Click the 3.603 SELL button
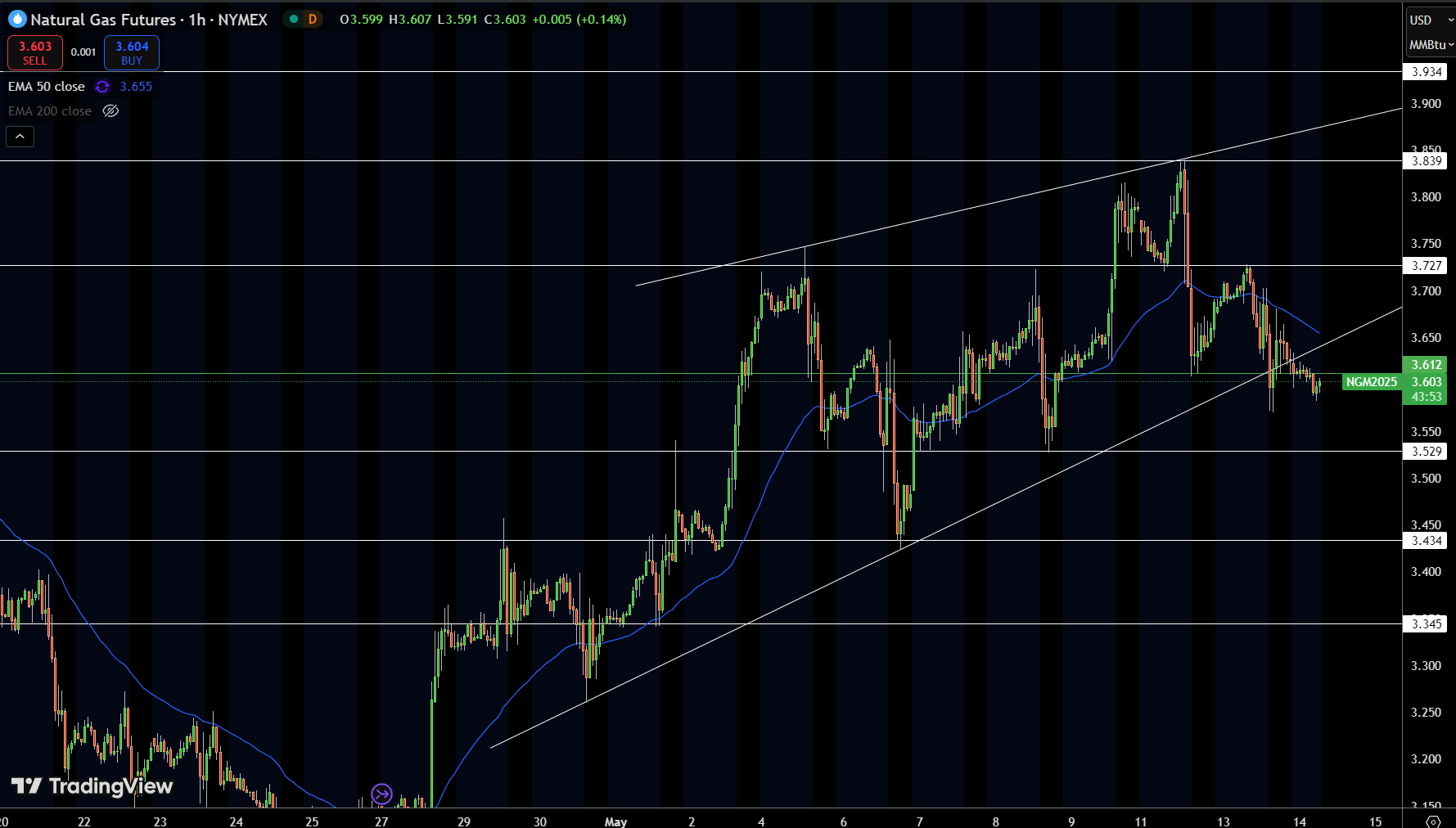Viewport: 1456px width, 828px height. point(35,53)
